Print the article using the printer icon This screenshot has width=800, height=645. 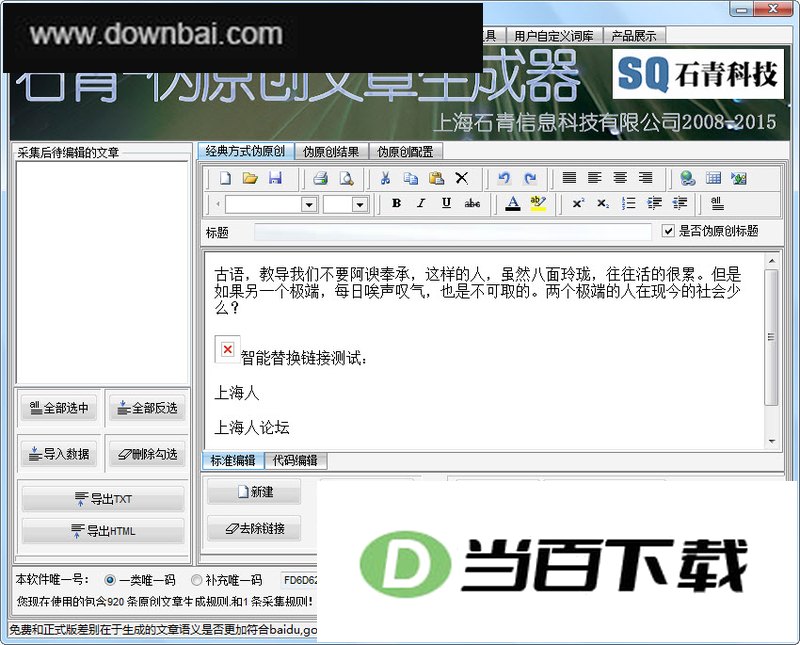320,178
